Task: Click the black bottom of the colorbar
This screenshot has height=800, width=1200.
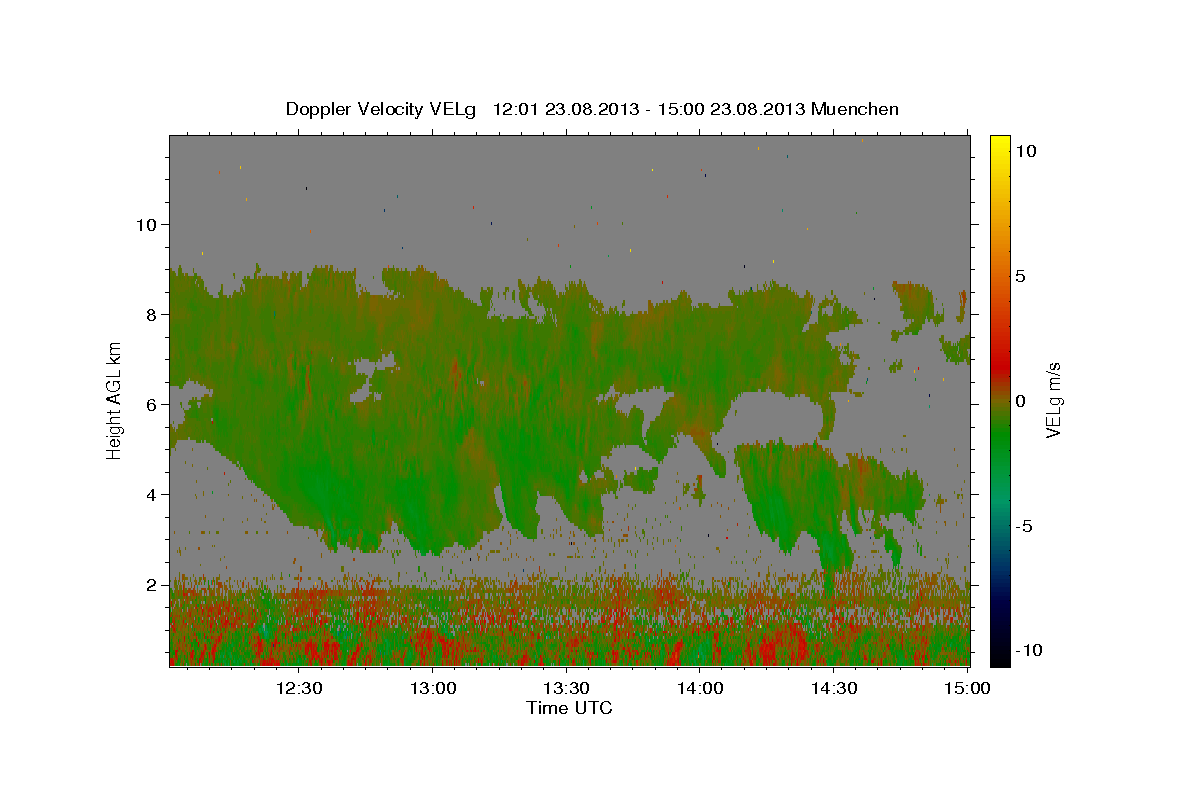Action: point(1000,655)
